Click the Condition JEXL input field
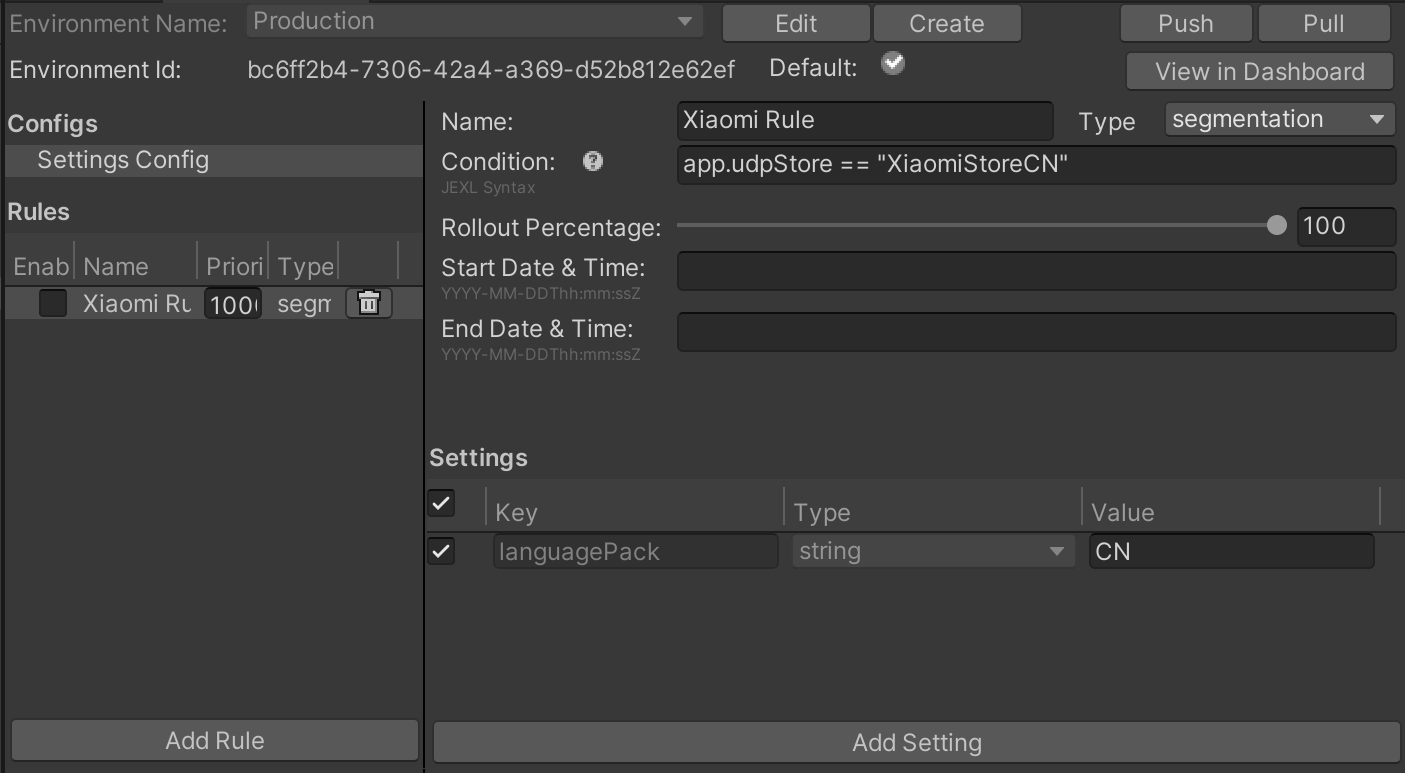This screenshot has width=1405, height=773. point(1035,165)
